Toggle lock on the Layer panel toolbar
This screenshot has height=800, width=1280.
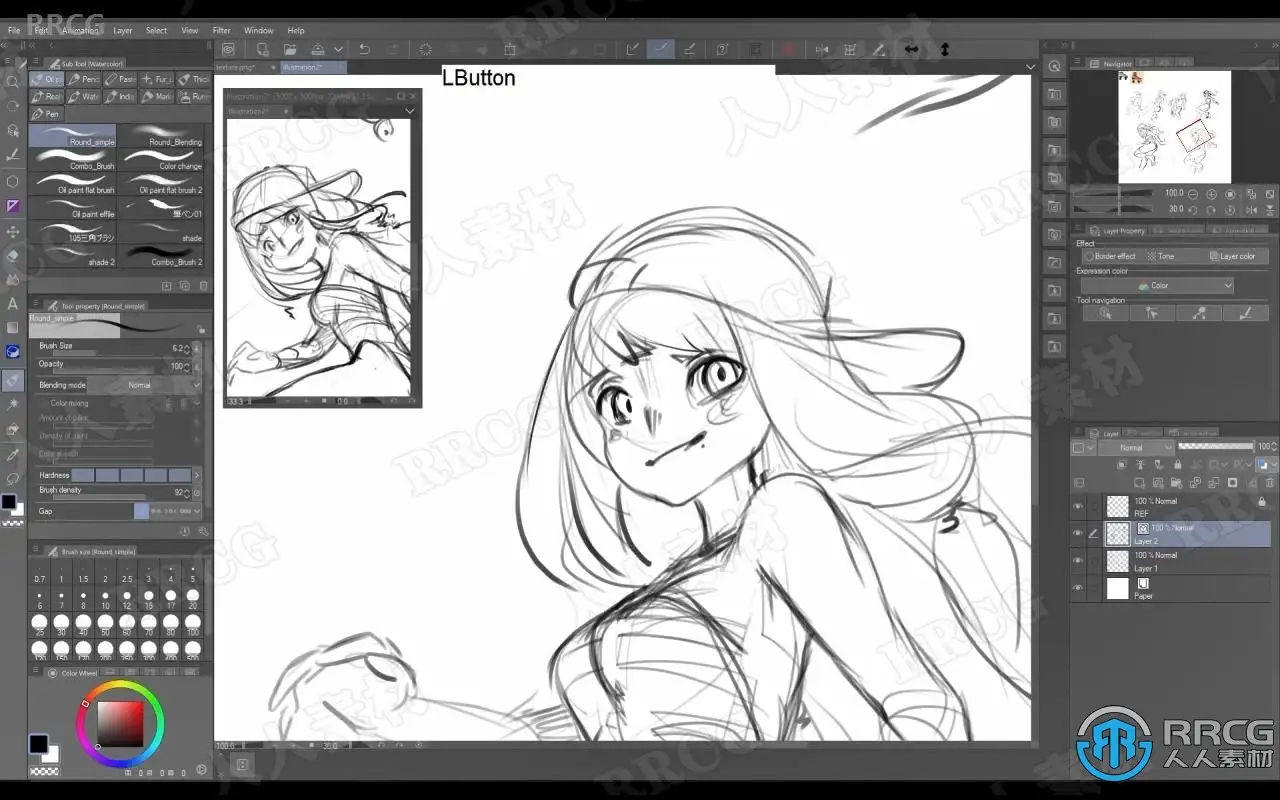coord(1177,464)
